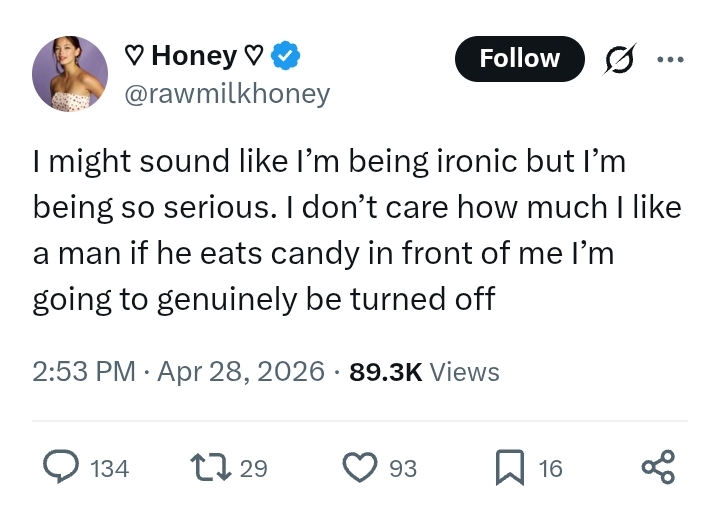Click the 29 reposts count
720x506 pixels.
pyautogui.click(x=254, y=468)
